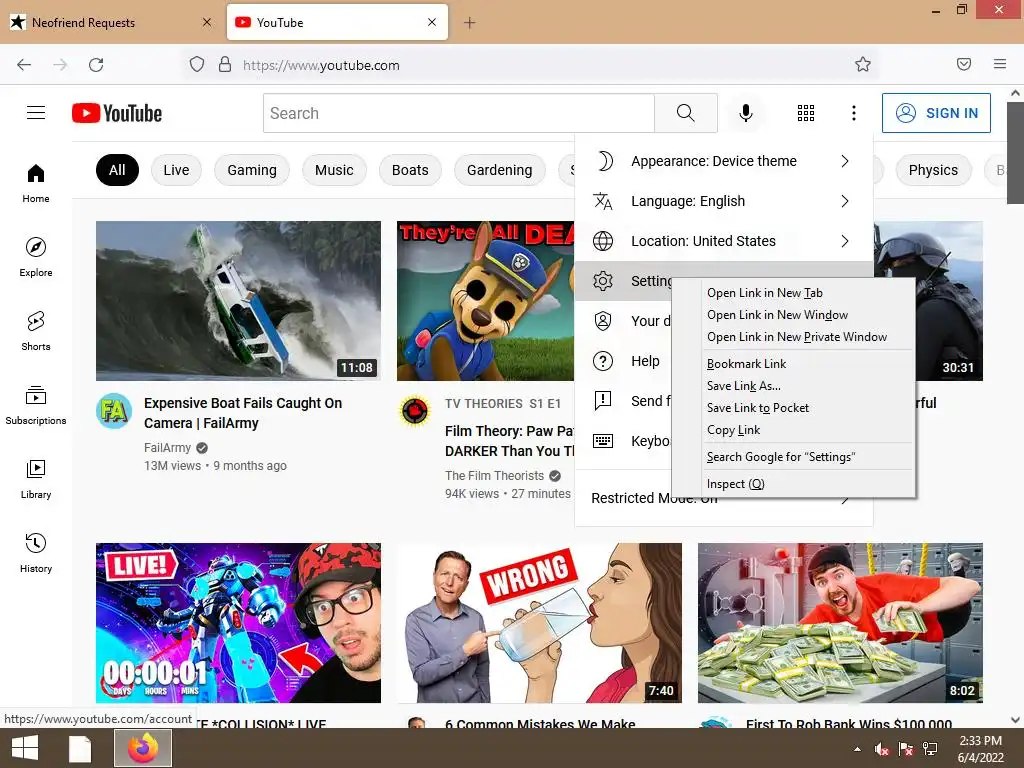Click the blank document taskbar icon
The height and width of the screenshot is (768, 1024).
point(80,748)
